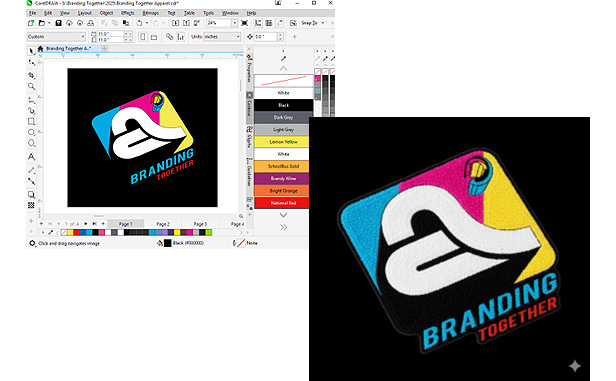Choose National Red thread color

(283, 203)
